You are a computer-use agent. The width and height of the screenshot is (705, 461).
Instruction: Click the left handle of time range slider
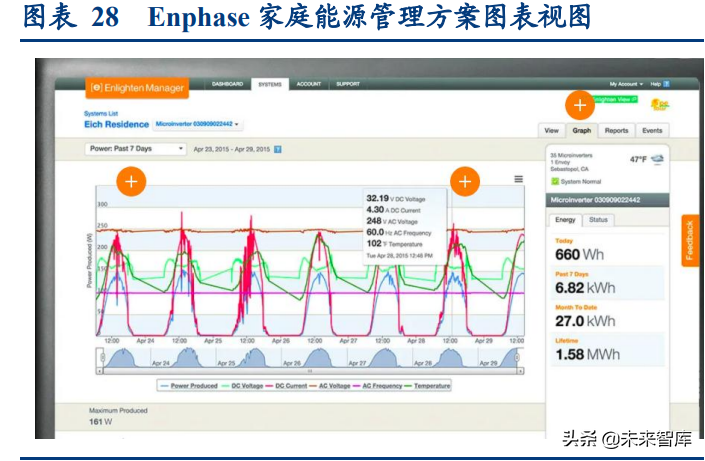(x=101, y=357)
